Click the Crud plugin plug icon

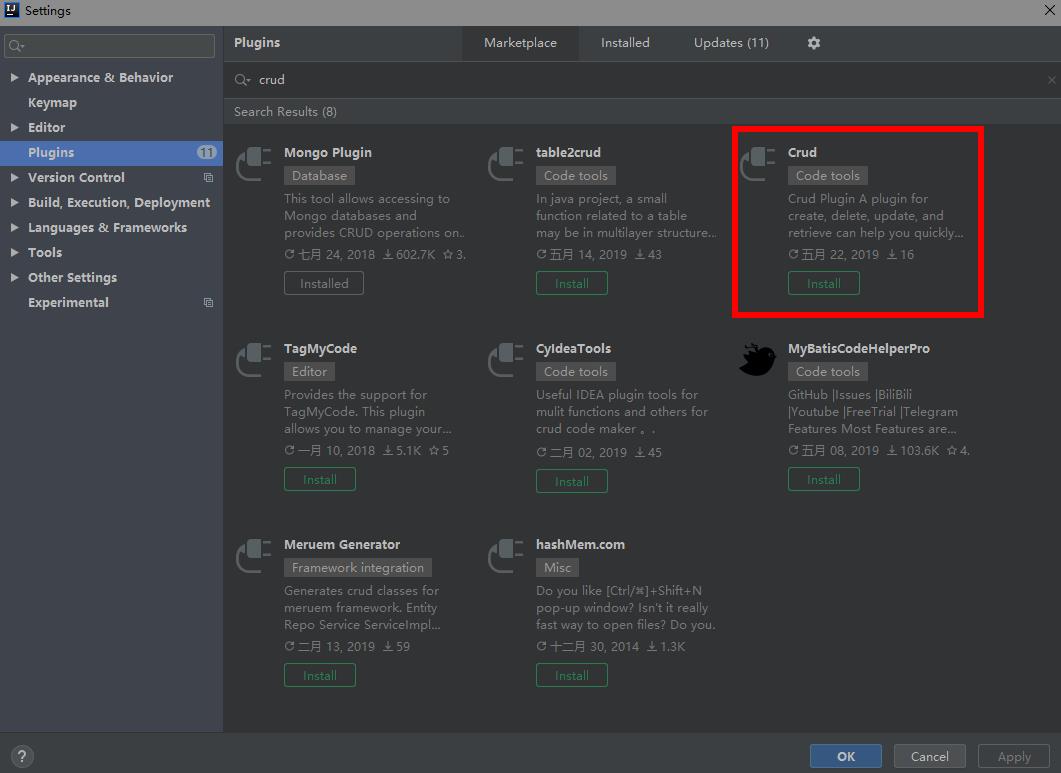coord(757,164)
